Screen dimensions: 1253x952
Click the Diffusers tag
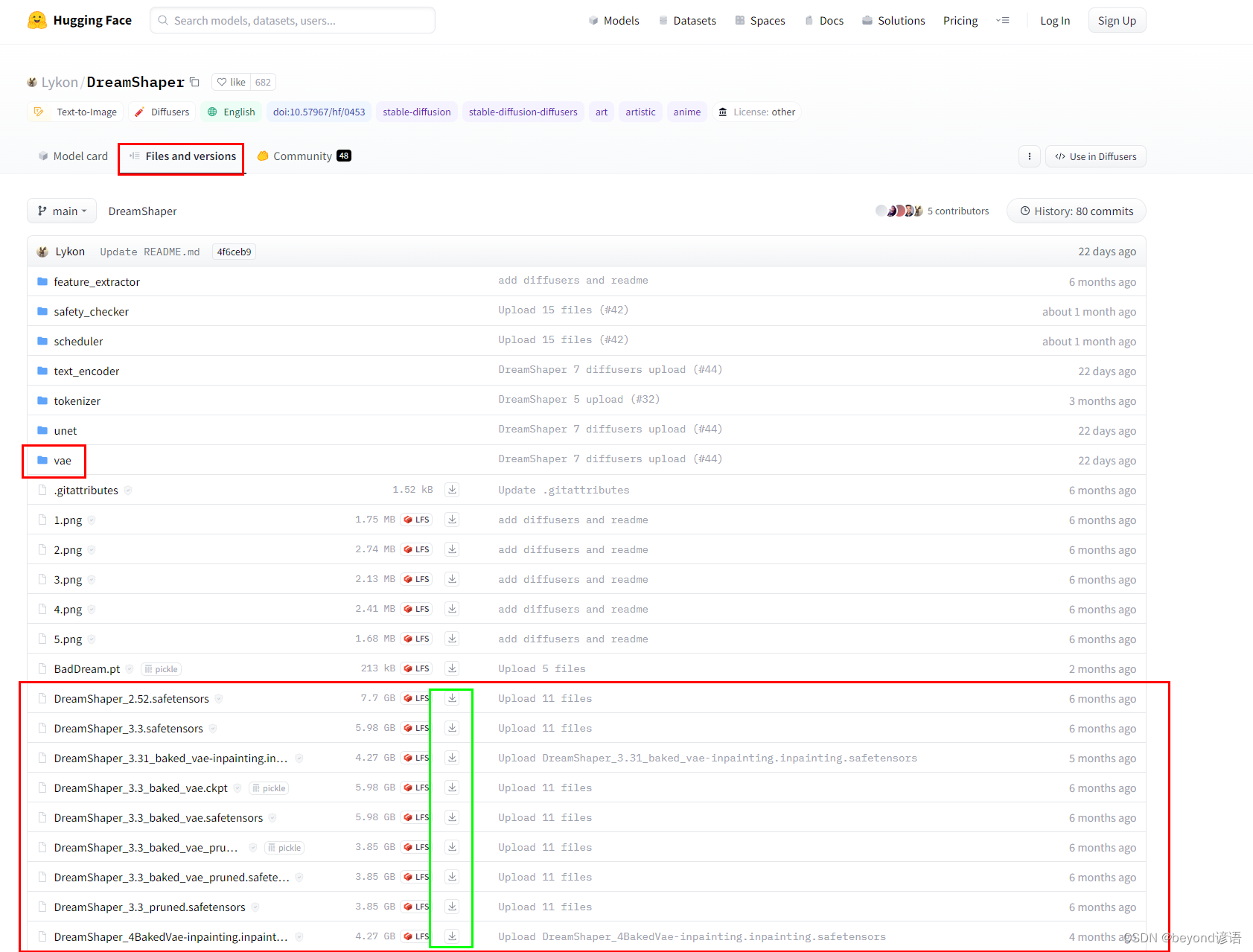162,112
